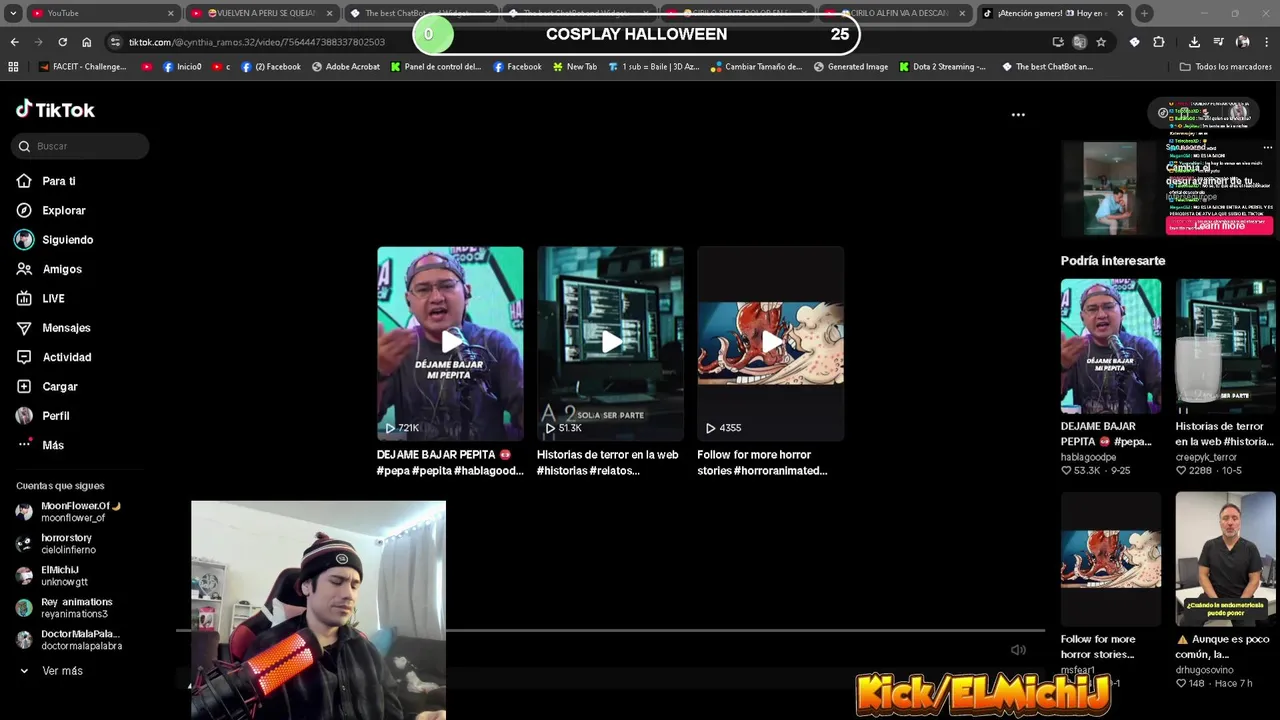Play the DEJAME BAJAR PEPITA video

click(x=450, y=343)
